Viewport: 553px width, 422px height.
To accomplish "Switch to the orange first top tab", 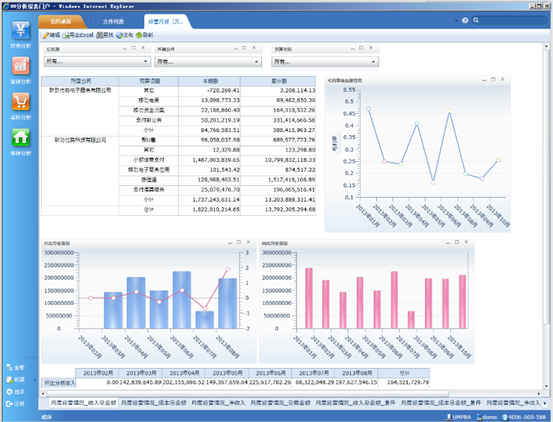I will click(61, 22).
